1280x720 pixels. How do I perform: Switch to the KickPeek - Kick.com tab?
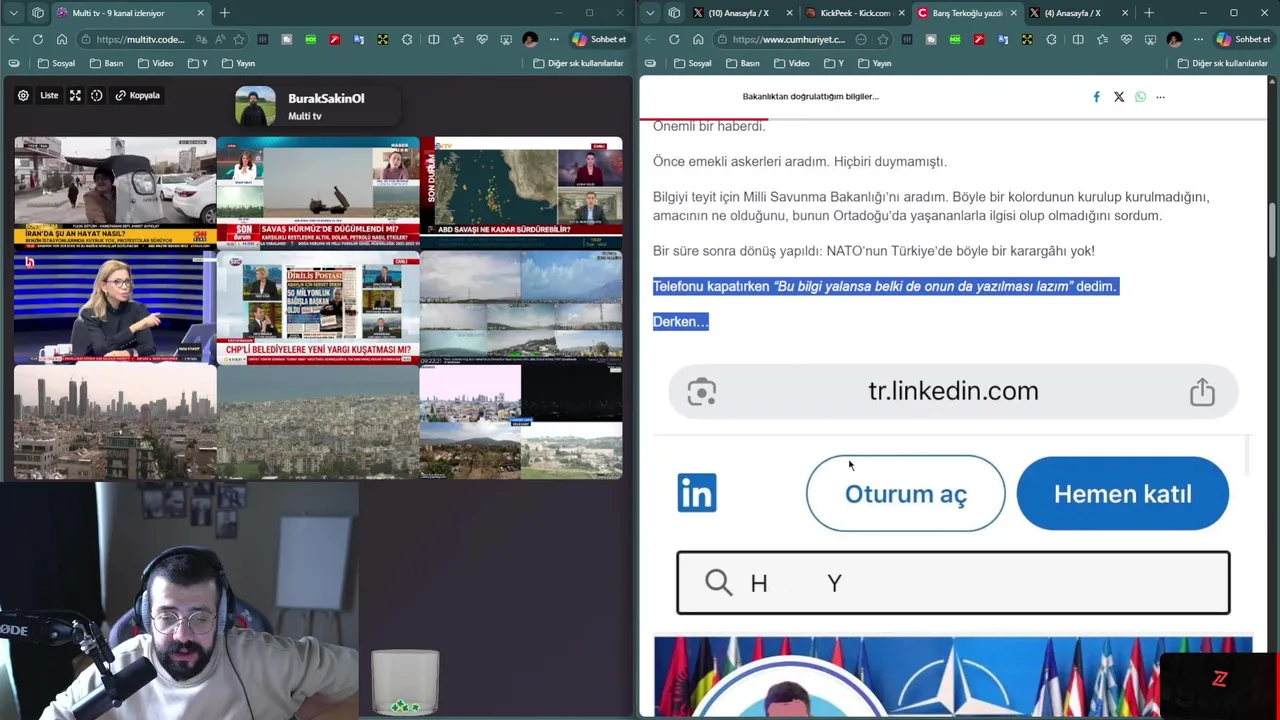[x=853, y=13]
